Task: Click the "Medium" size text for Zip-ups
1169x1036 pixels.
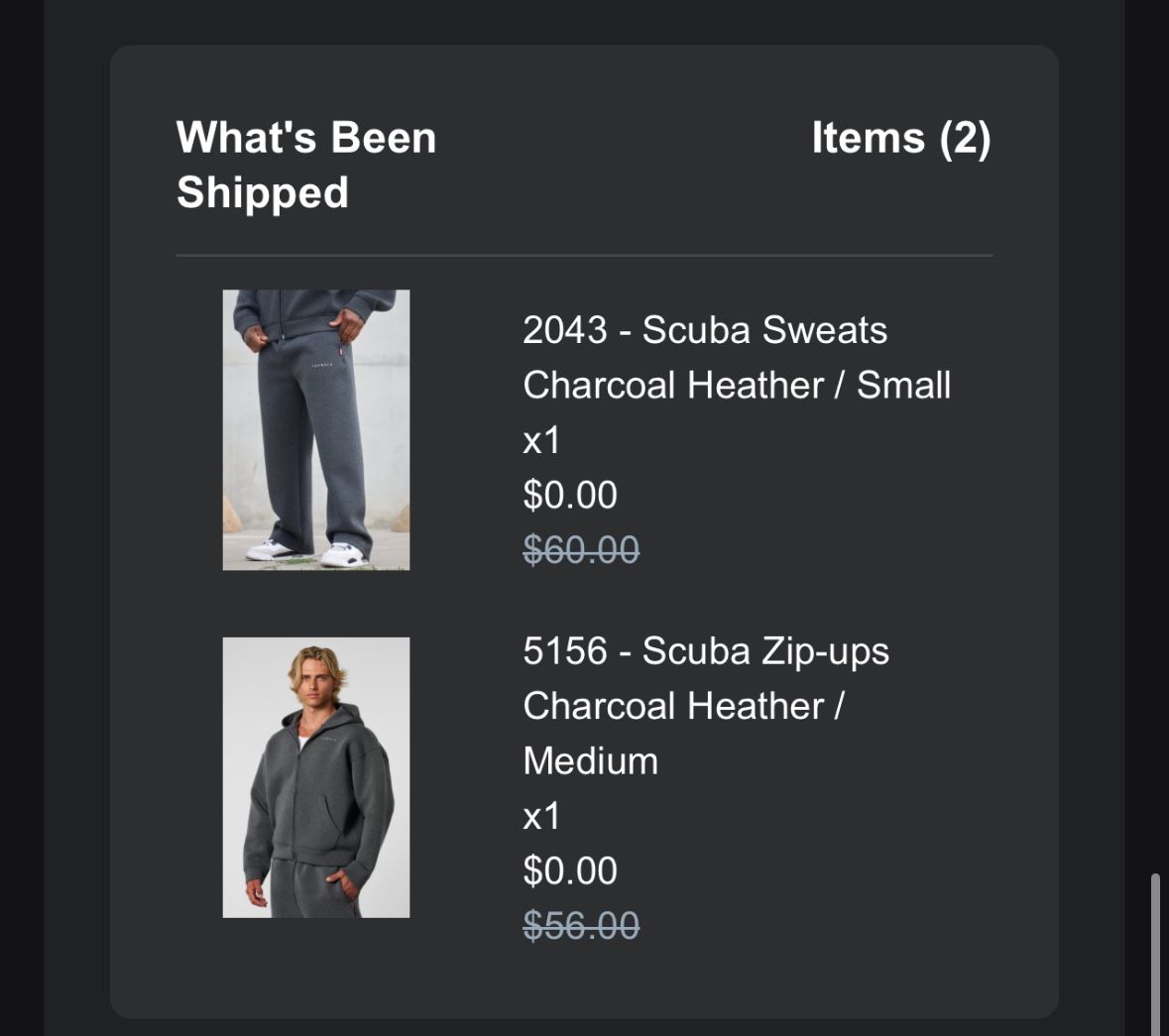Action: (590, 761)
